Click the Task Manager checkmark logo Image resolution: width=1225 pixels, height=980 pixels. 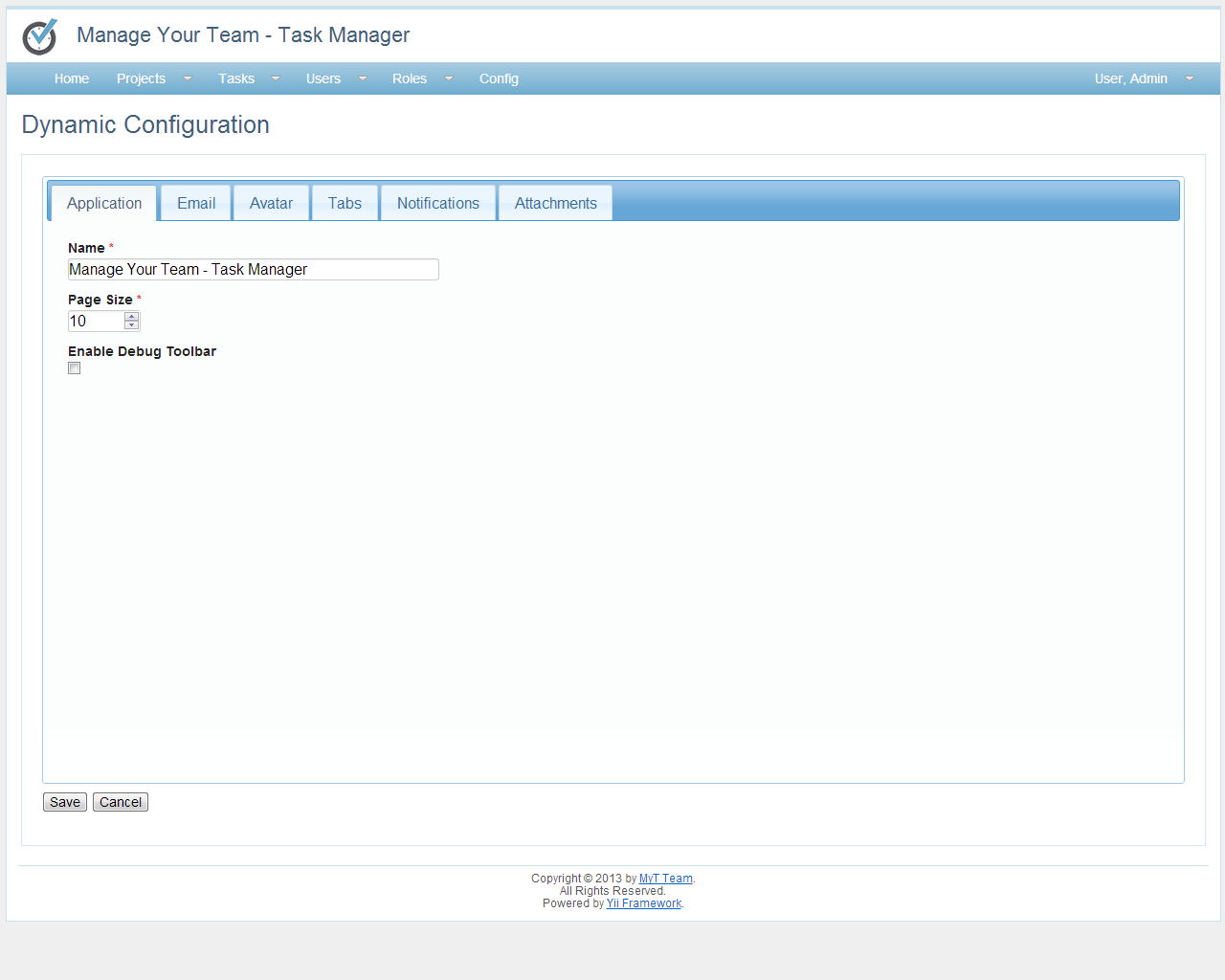click(x=39, y=36)
